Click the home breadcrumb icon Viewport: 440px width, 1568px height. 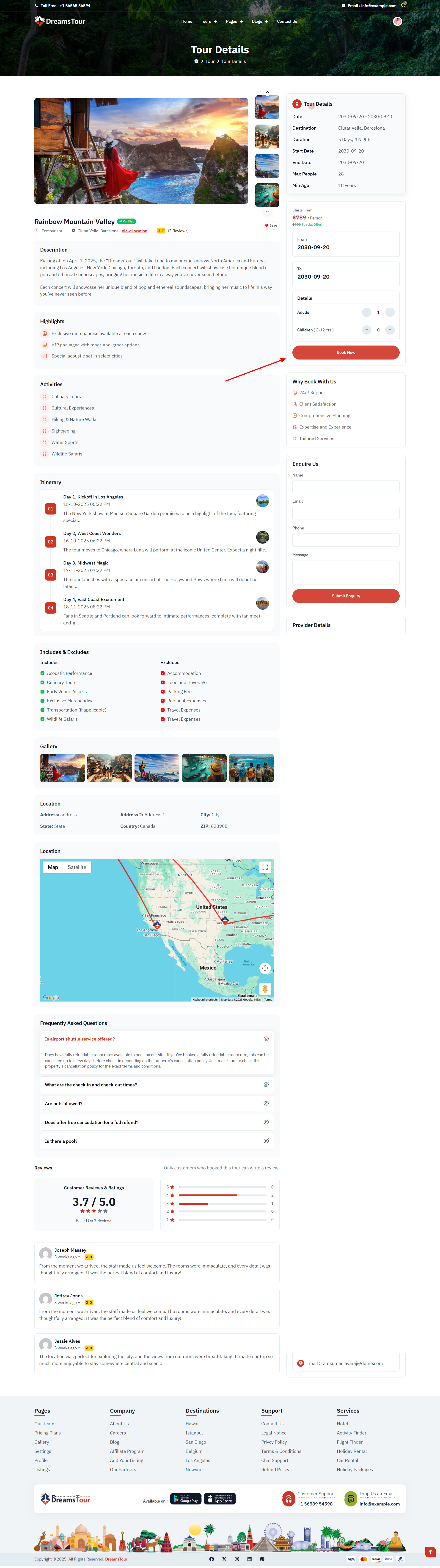196,61
